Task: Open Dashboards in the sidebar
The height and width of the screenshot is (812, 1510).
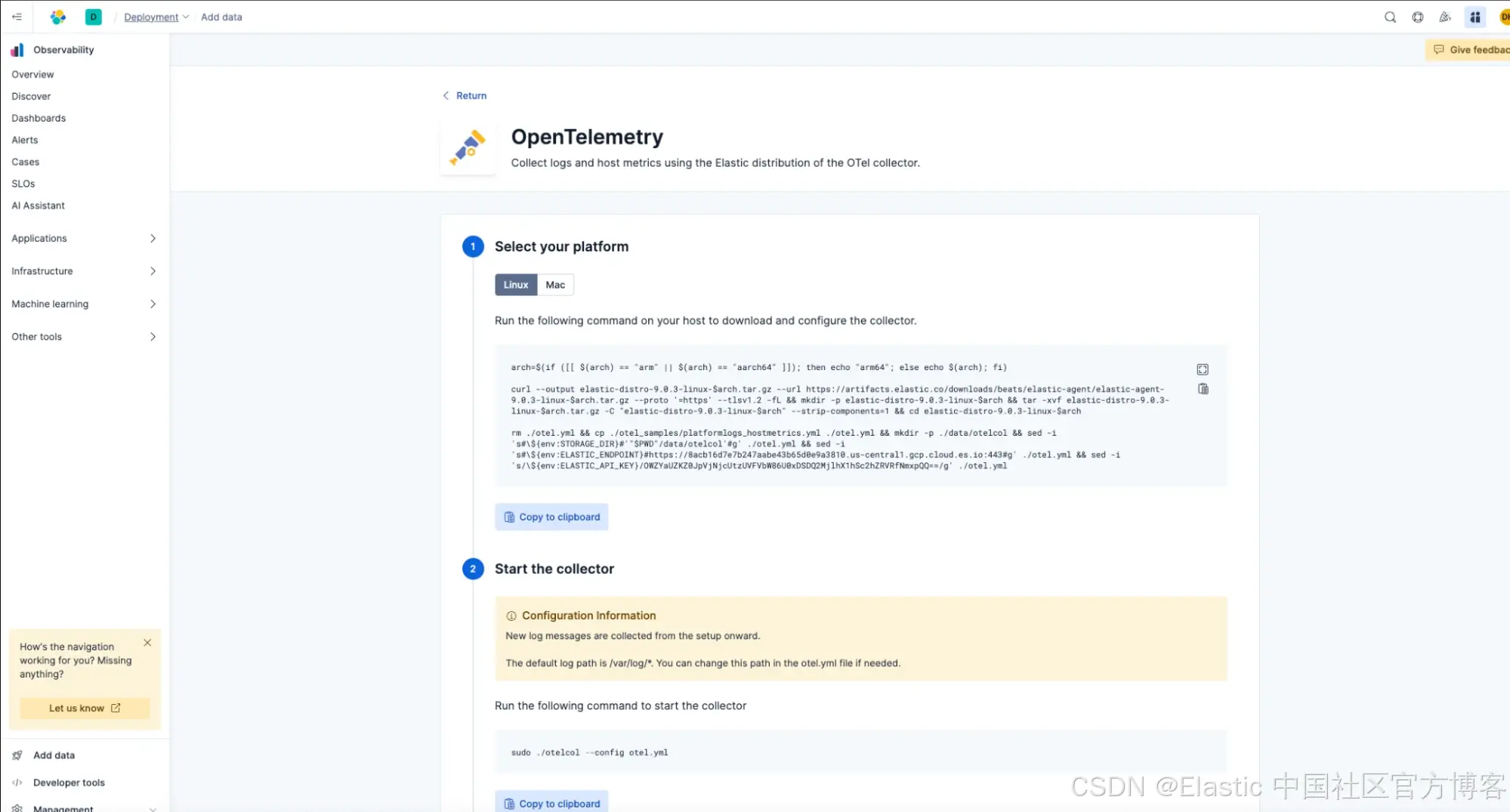Action: point(39,118)
